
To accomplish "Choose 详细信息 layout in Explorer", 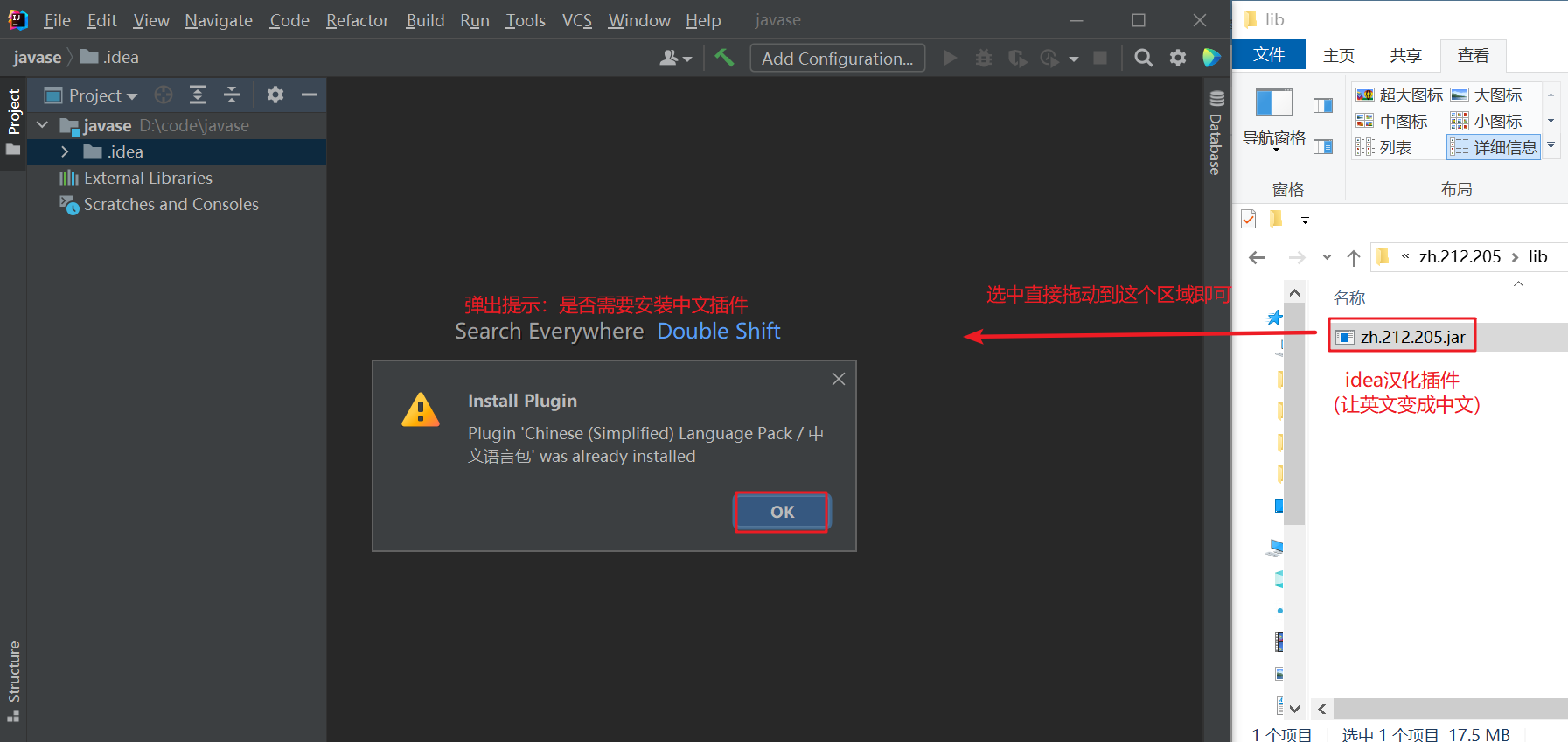I will pos(1494,147).
